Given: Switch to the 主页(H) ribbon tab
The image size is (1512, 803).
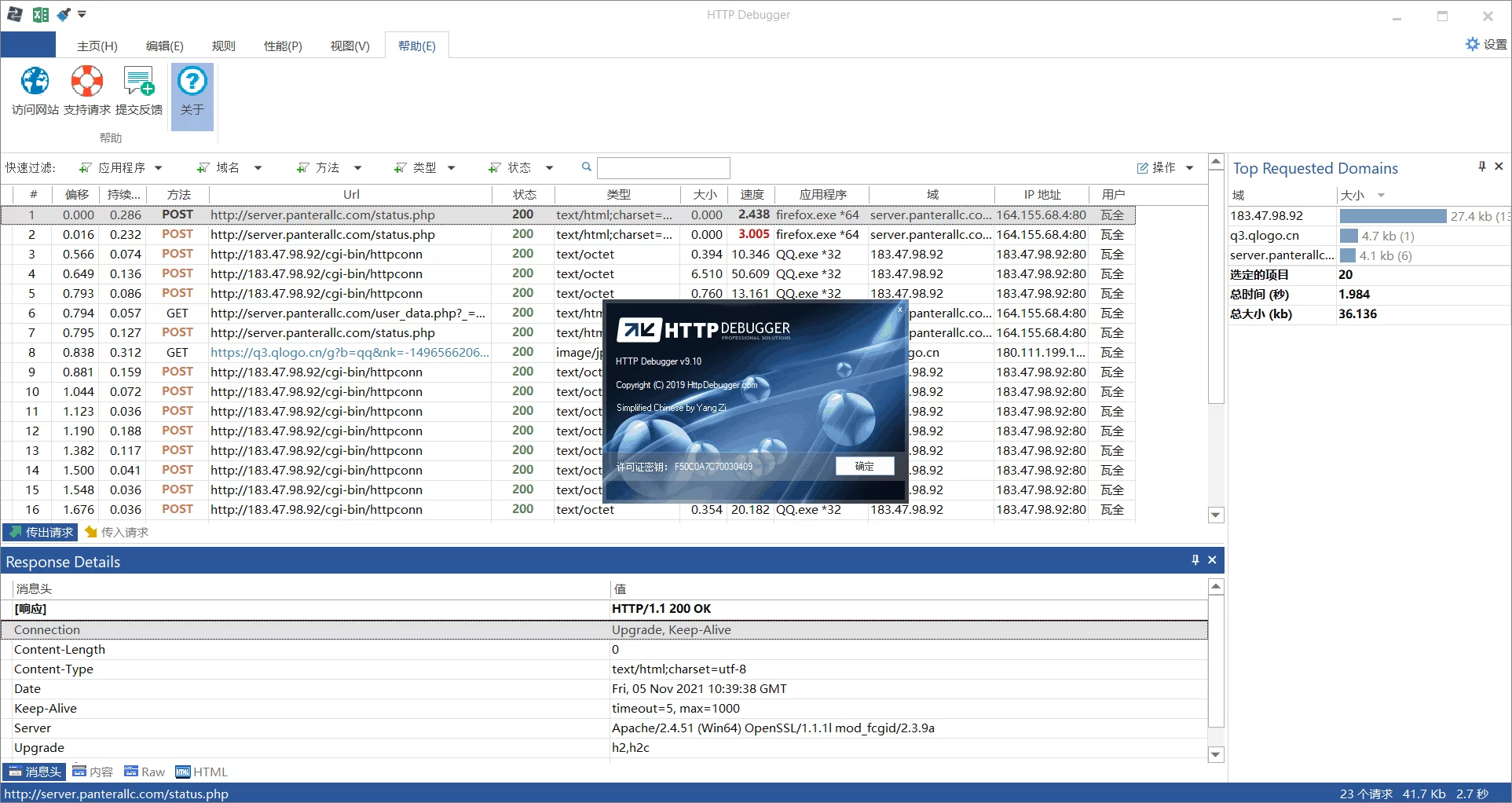Looking at the screenshot, I should point(97,46).
